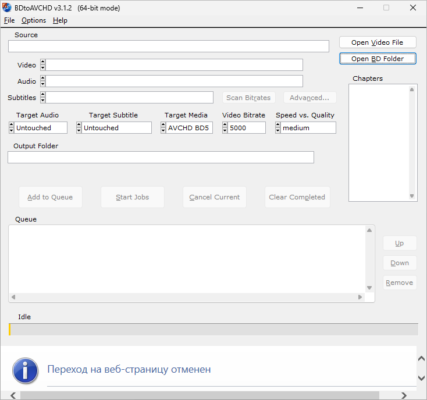Change Target Subtitle spinner value

point(79,128)
